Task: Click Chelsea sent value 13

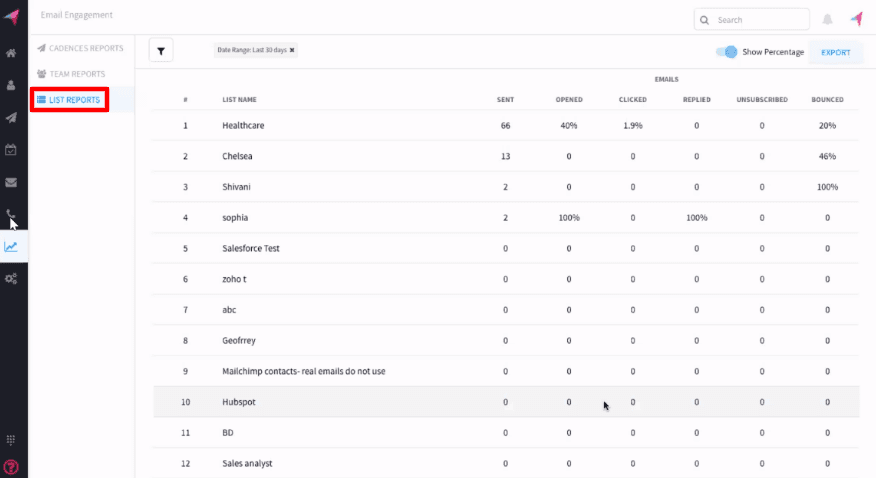Action: [505, 156]
